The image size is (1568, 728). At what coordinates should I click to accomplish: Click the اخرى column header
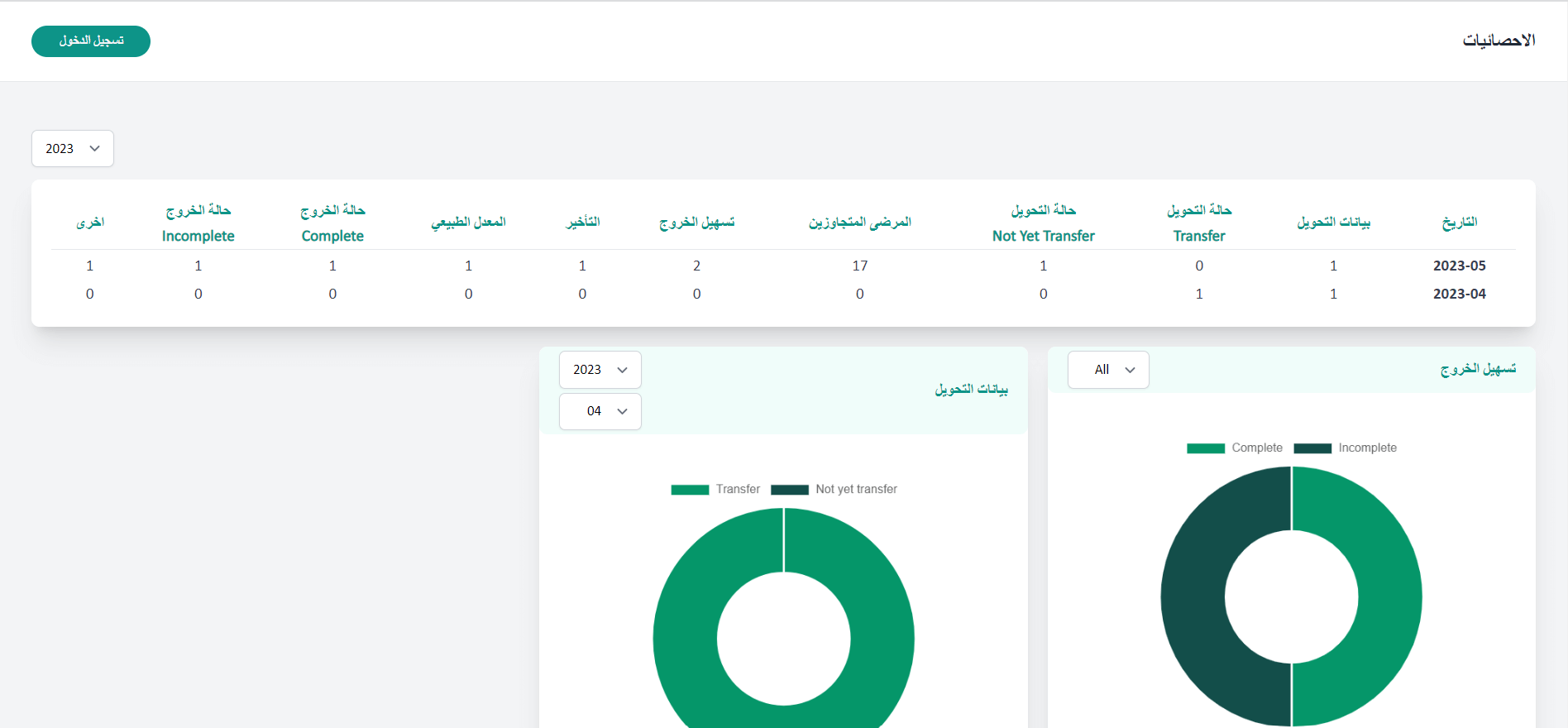90,222
